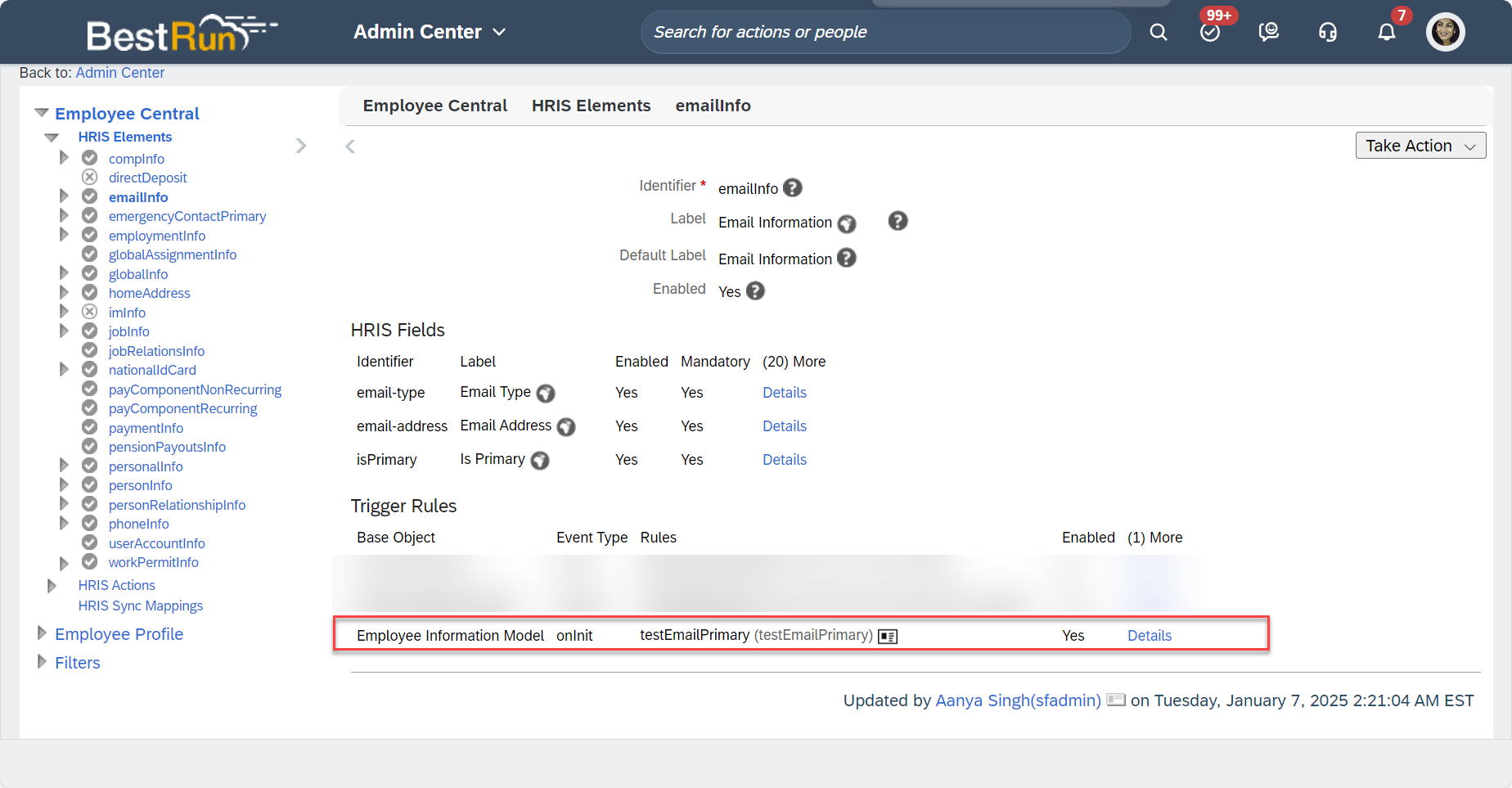Open the user profile avatar
Viewport: 1512px width, 788px height.
coord(1446,32)
